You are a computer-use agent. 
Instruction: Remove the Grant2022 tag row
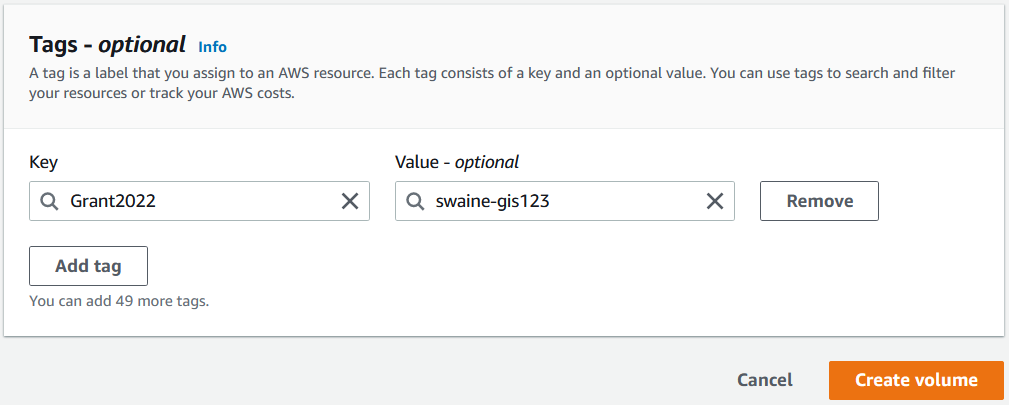tap(819, 201)
